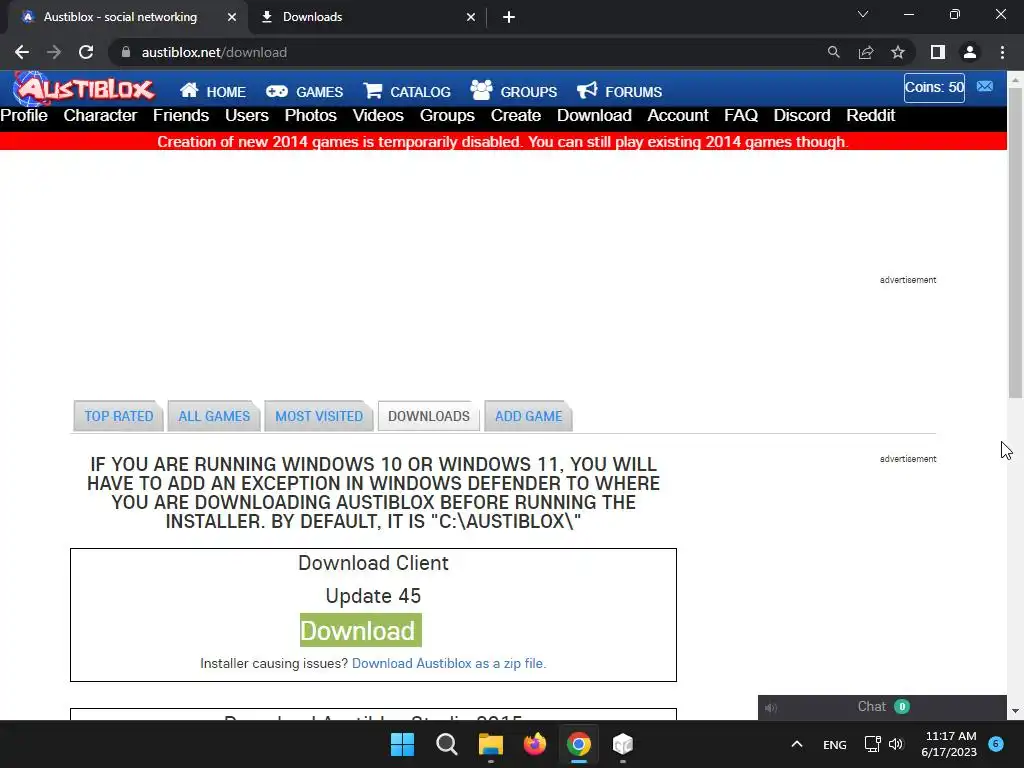Click the white cube app in the taskbar
This screenshot has height=768, width=1024.
point(622,744)
